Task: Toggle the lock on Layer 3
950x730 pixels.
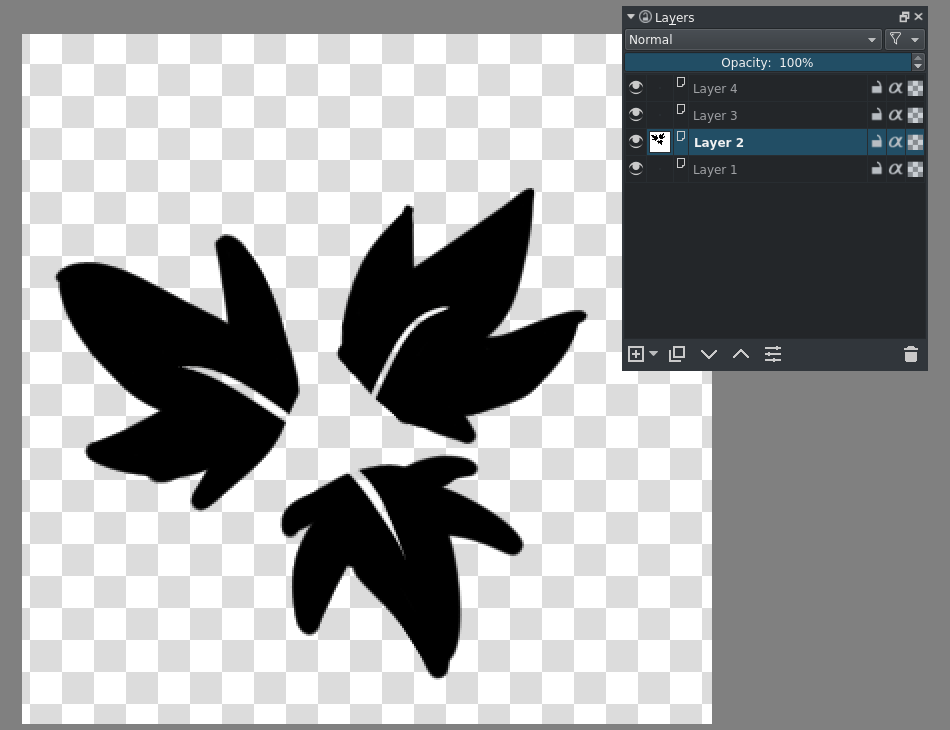Action: [x=876, y=115]
